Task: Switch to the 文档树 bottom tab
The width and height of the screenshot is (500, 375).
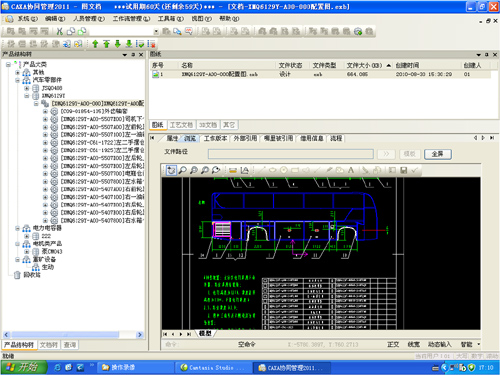Action: pyautogui.click(x=49, y=345)
